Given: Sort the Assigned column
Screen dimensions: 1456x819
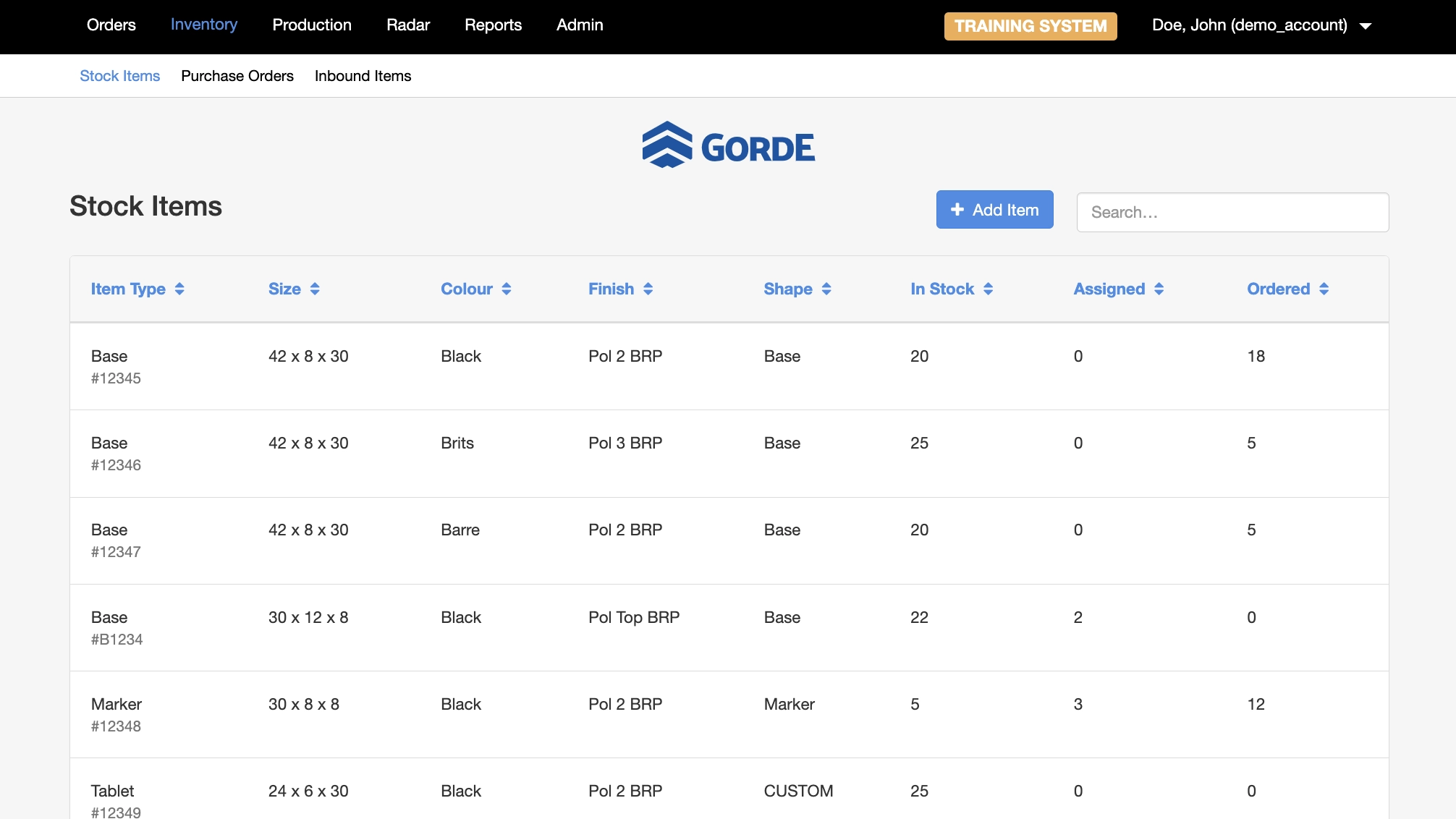Looking at the screenshot, I should pos(1119,289).
